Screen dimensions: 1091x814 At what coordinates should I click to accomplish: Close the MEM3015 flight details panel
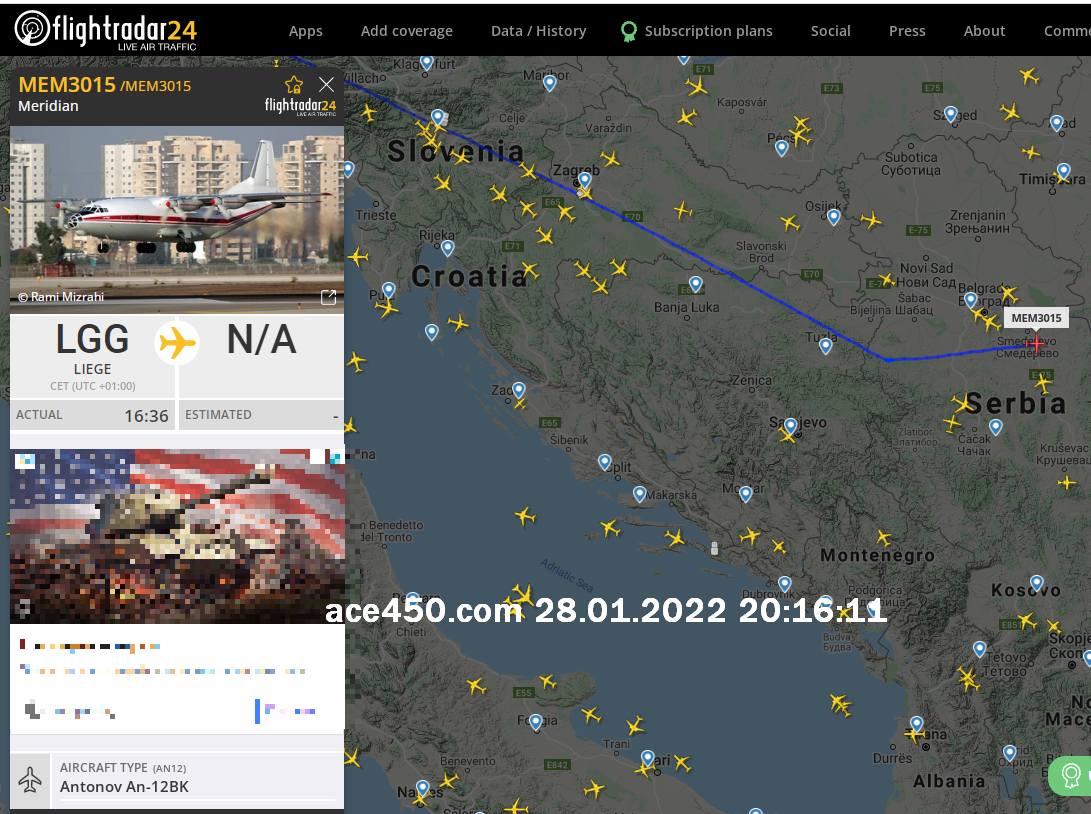(x=326, y=85)
